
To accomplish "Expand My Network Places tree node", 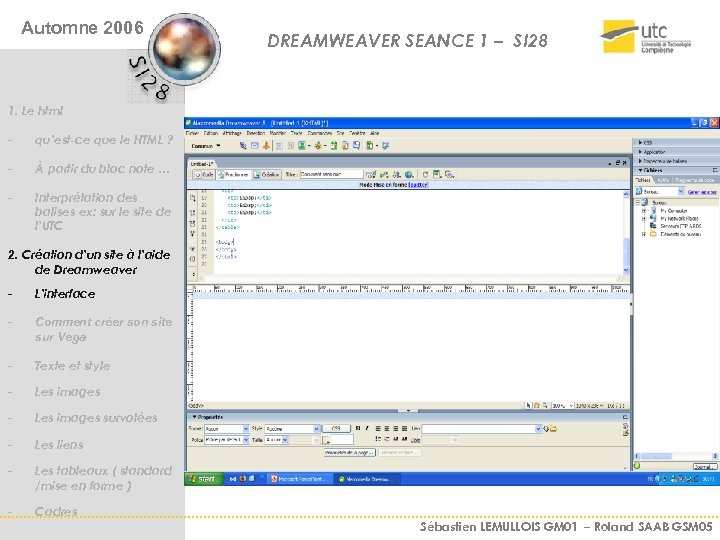I will tap(644, 219).
